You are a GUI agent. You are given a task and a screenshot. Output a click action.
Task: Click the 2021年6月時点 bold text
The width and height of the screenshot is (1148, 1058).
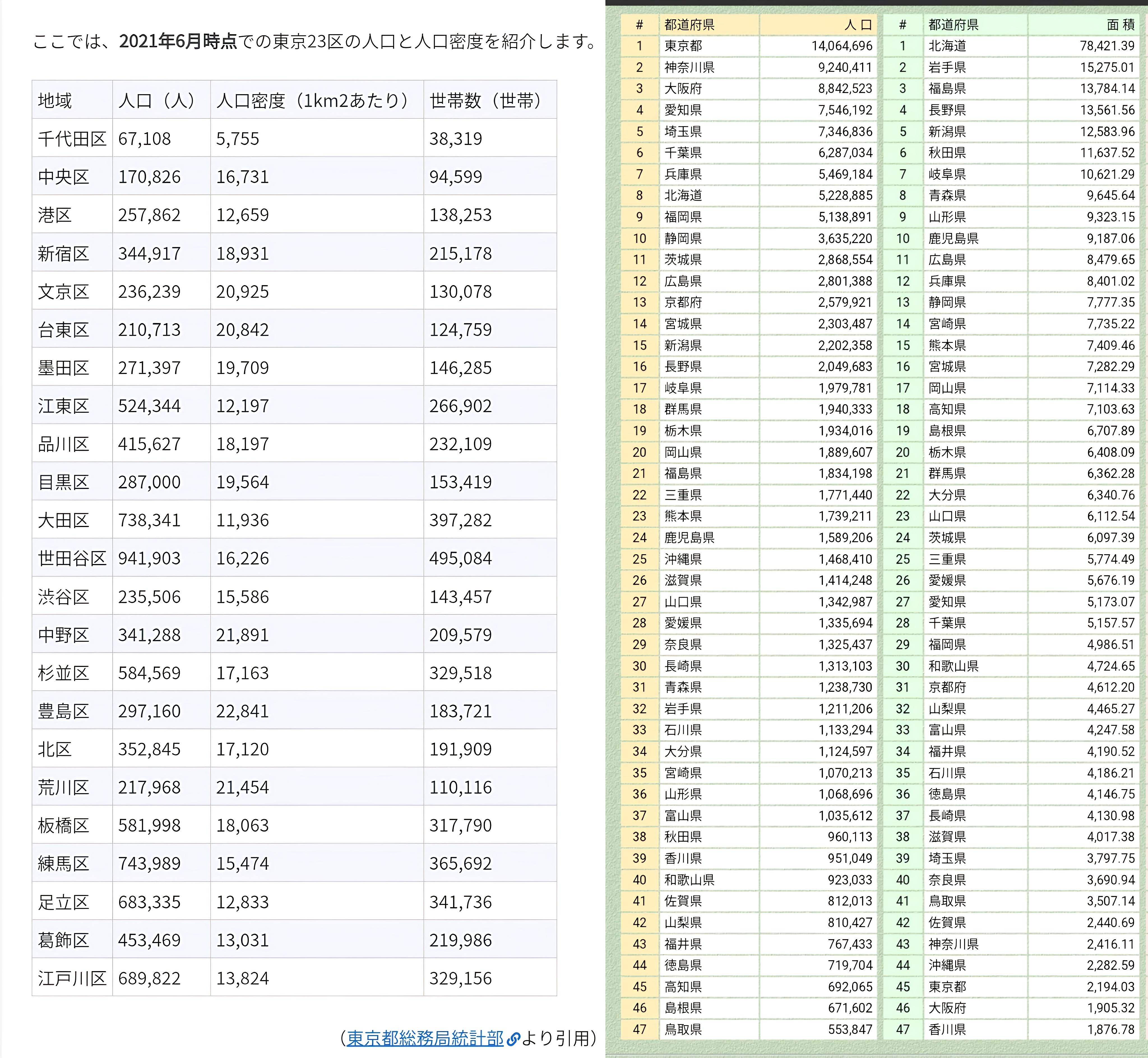pos(178,41)
